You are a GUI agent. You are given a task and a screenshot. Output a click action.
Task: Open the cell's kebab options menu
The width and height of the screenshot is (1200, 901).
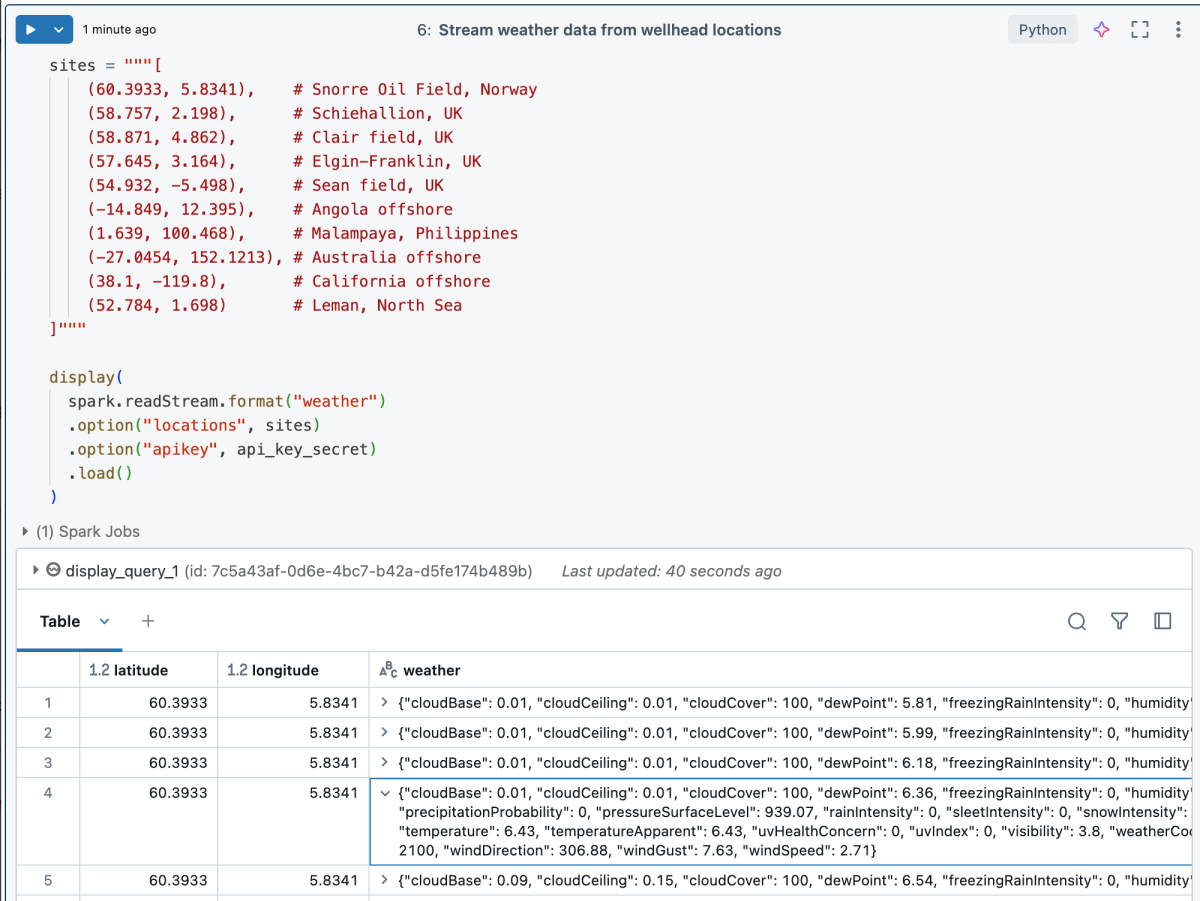(1178, 30)
